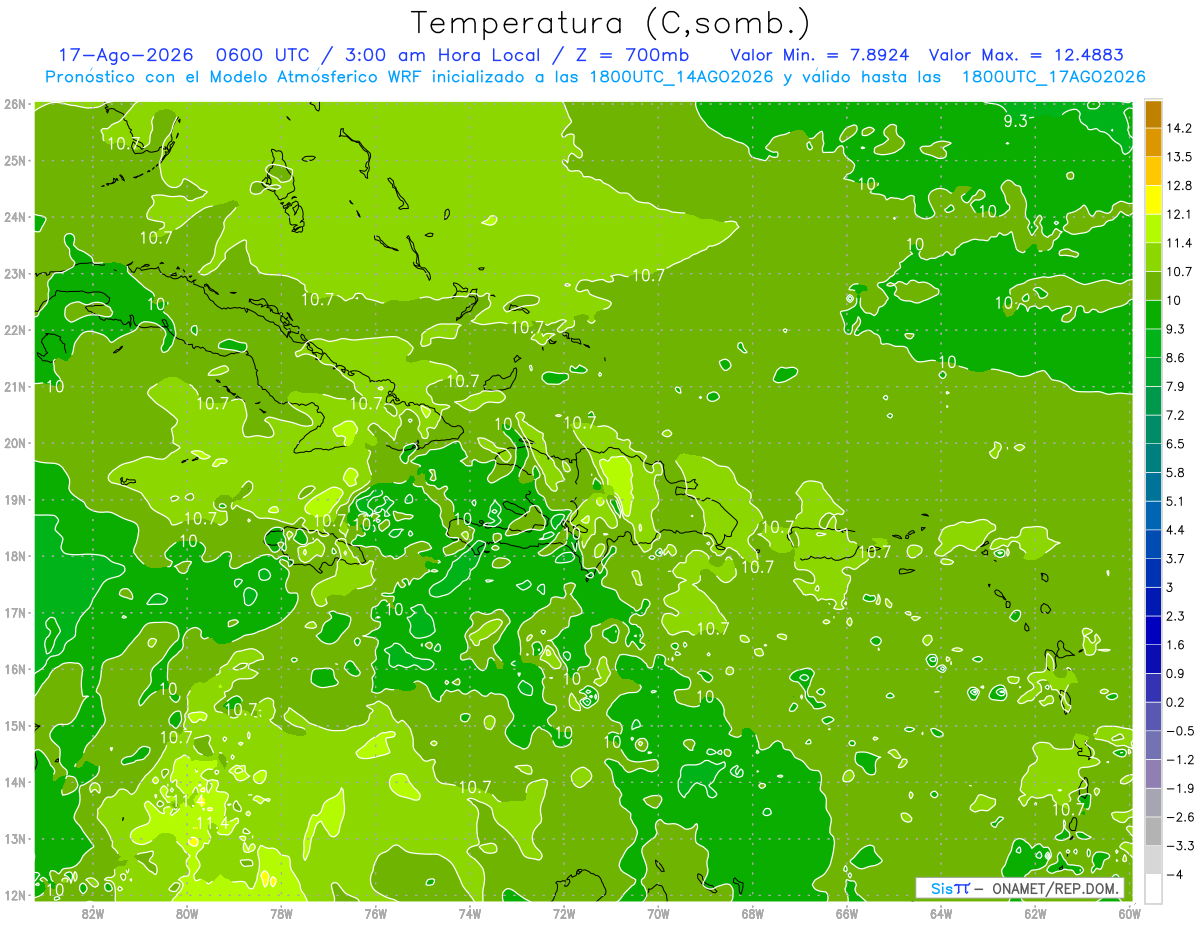Image resolution: width=1200 pixels, height=927 pixels.
Task: Click the 82W longitude axis label
Action: (93, 913)
